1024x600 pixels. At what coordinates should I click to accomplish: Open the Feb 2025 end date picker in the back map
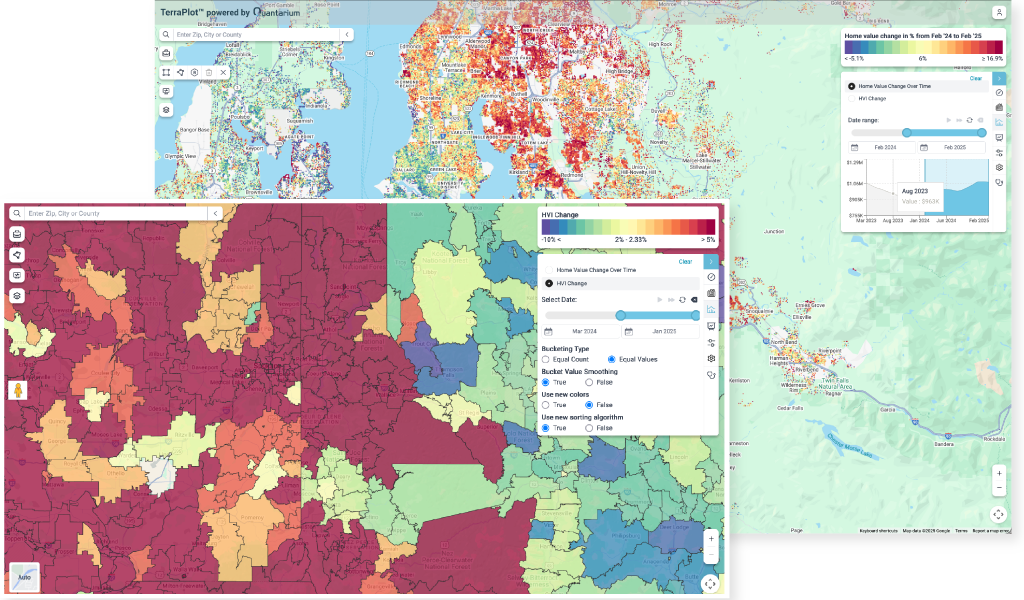tap(951, 148)
